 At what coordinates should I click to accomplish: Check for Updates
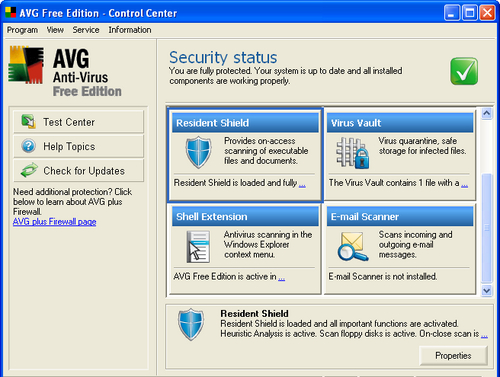point(79,170)
